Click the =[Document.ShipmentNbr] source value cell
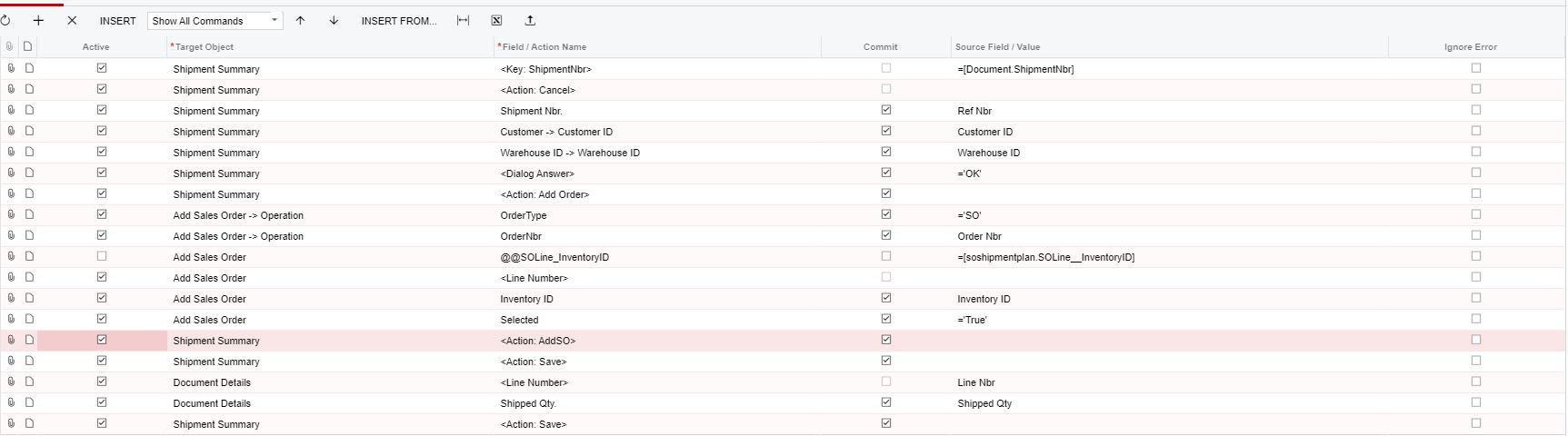 pos(1015,69)
